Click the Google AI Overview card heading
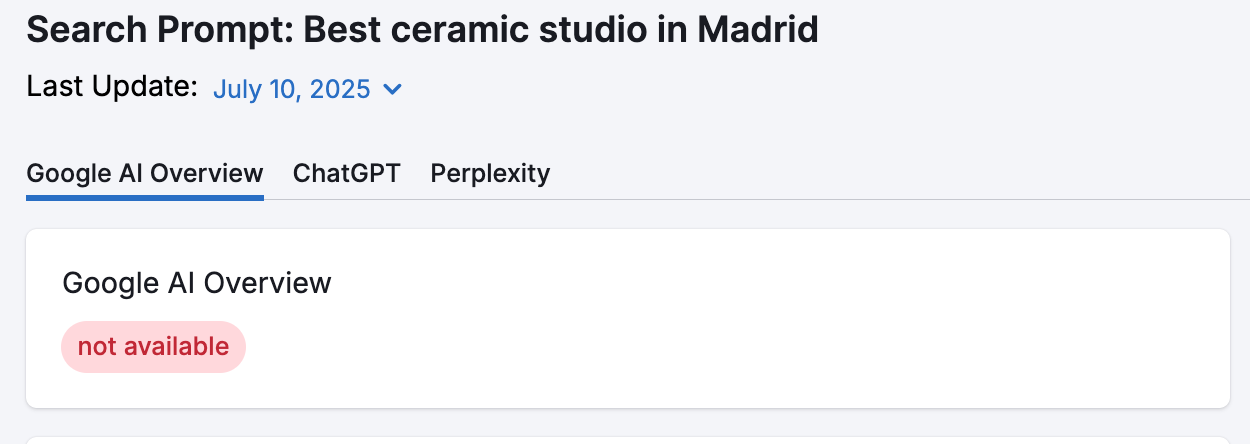This screenshot has height=444, width=1250. (x=197, y=283)
